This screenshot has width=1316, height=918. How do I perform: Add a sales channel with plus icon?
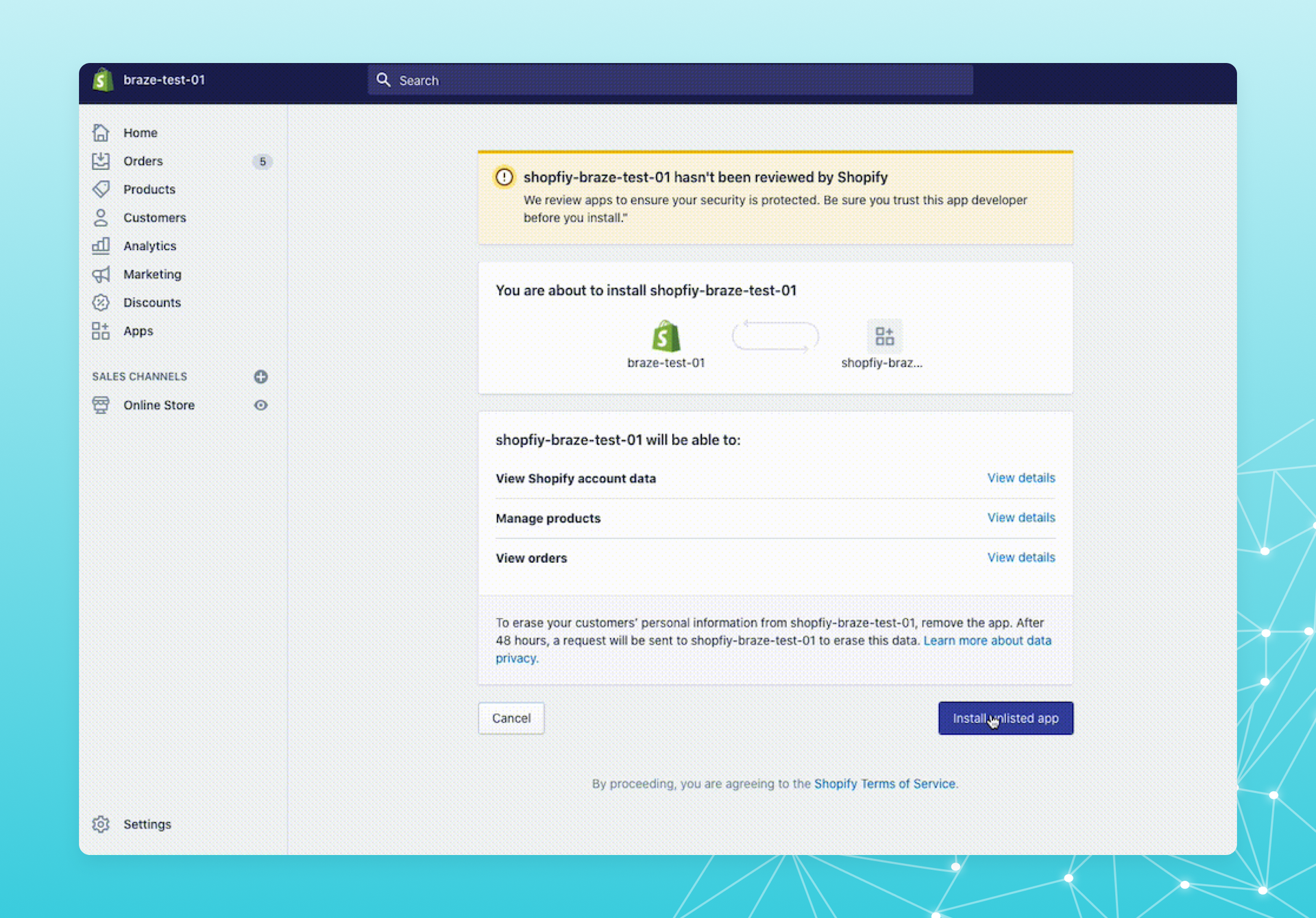[x=260, y=376]
